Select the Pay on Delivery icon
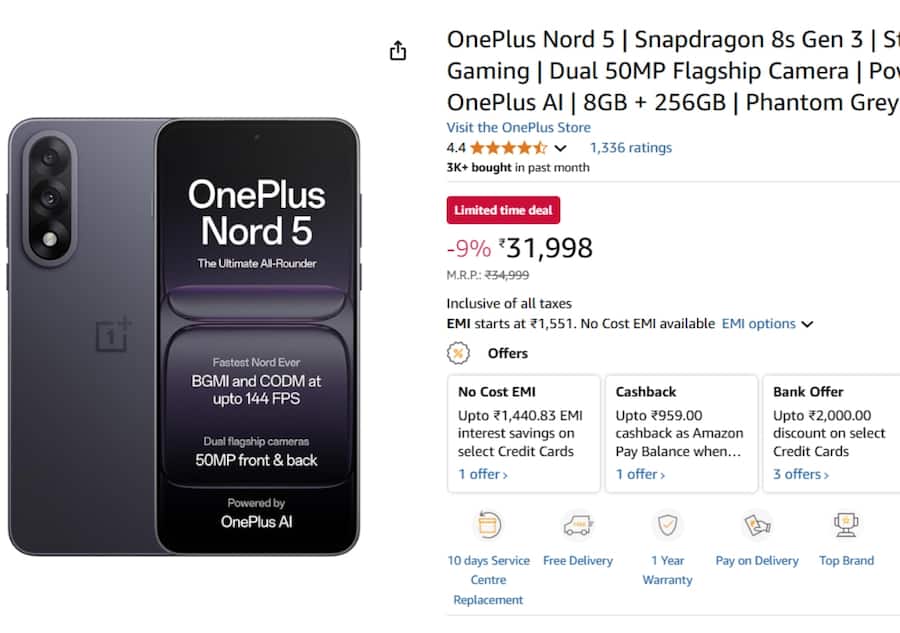 tap(756, 524)
